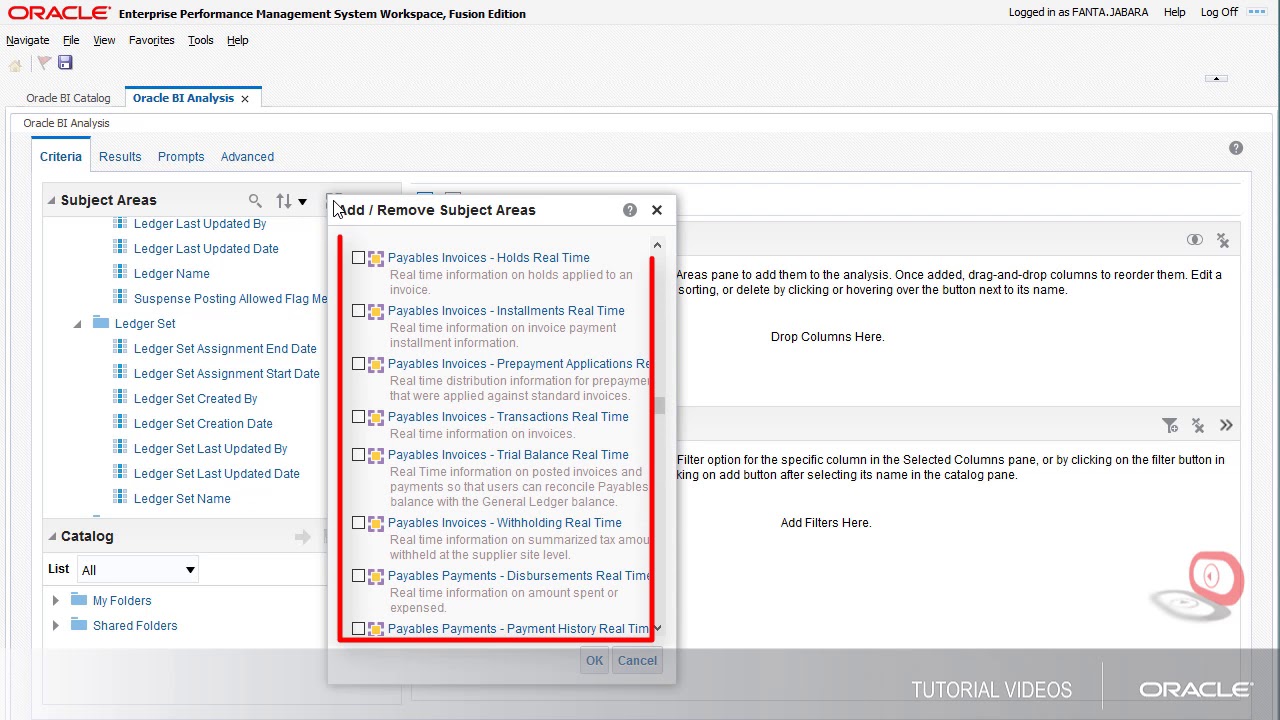Click the add filter funnel icon
Viewport: 1280px width, 720px height.
(x=1170, y=426)
